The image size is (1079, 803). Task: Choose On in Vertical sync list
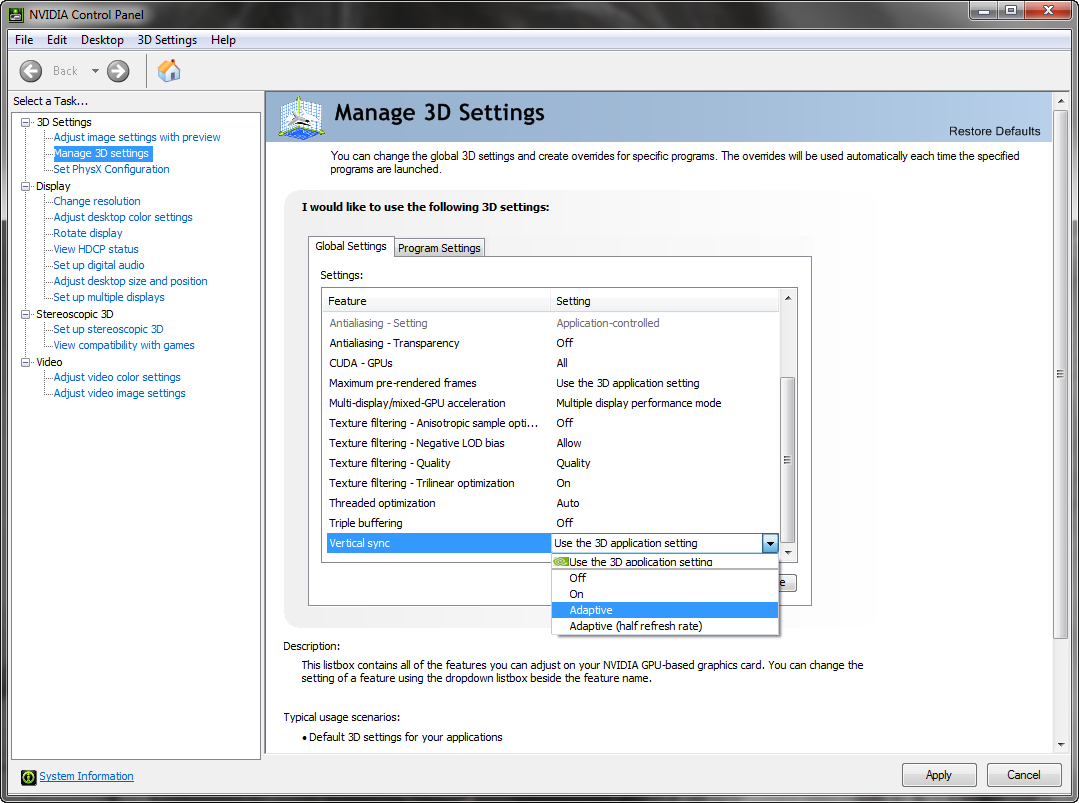[x=665, y=594]
